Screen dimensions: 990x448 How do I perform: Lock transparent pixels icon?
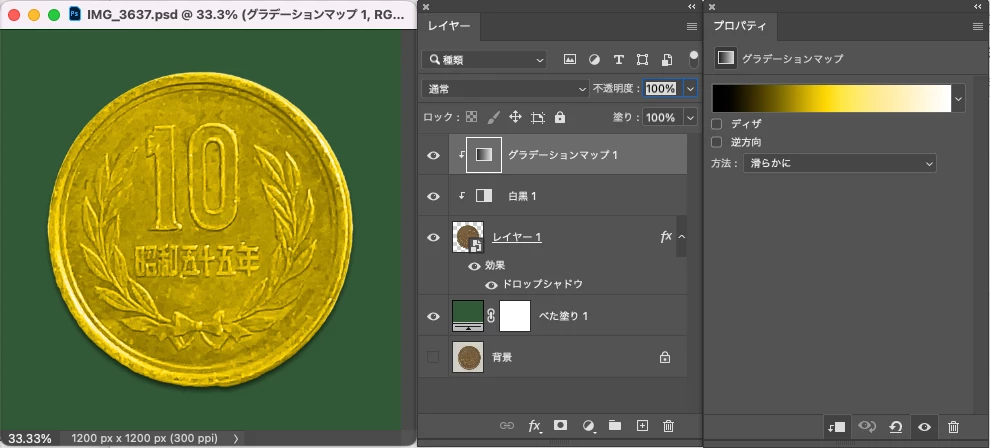[472, 117]
